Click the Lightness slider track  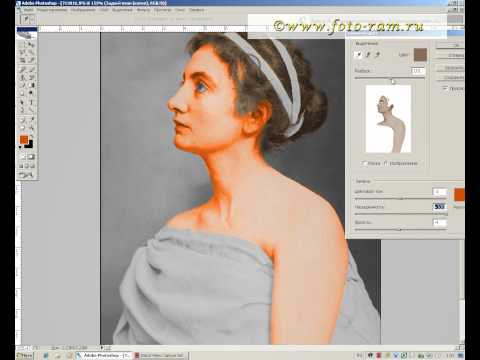pyautogui.click(x=400, y=230)
